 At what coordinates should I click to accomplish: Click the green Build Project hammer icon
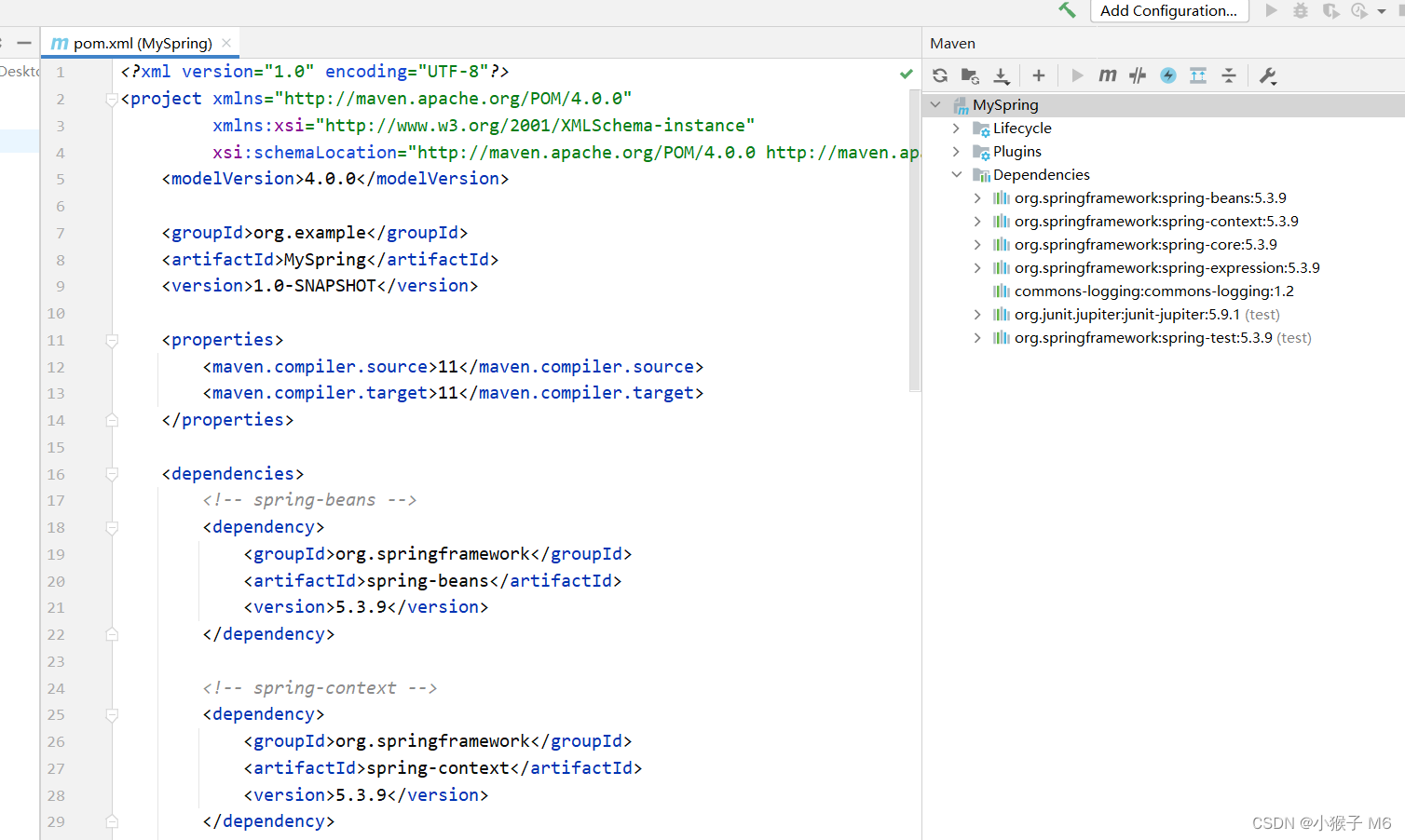1067,10
